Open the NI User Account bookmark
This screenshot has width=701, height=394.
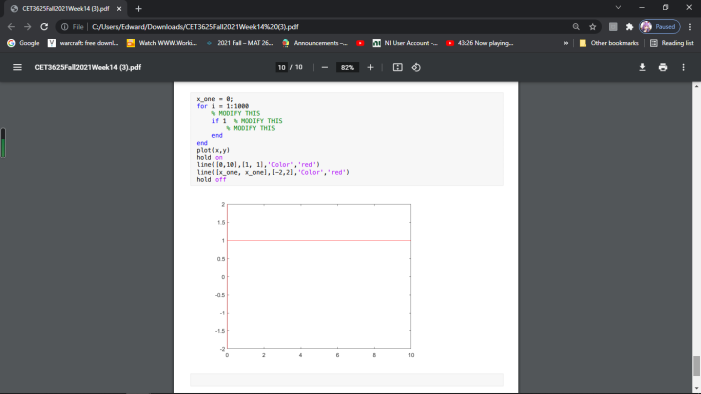pyautogui.click(x=405, y=43)
